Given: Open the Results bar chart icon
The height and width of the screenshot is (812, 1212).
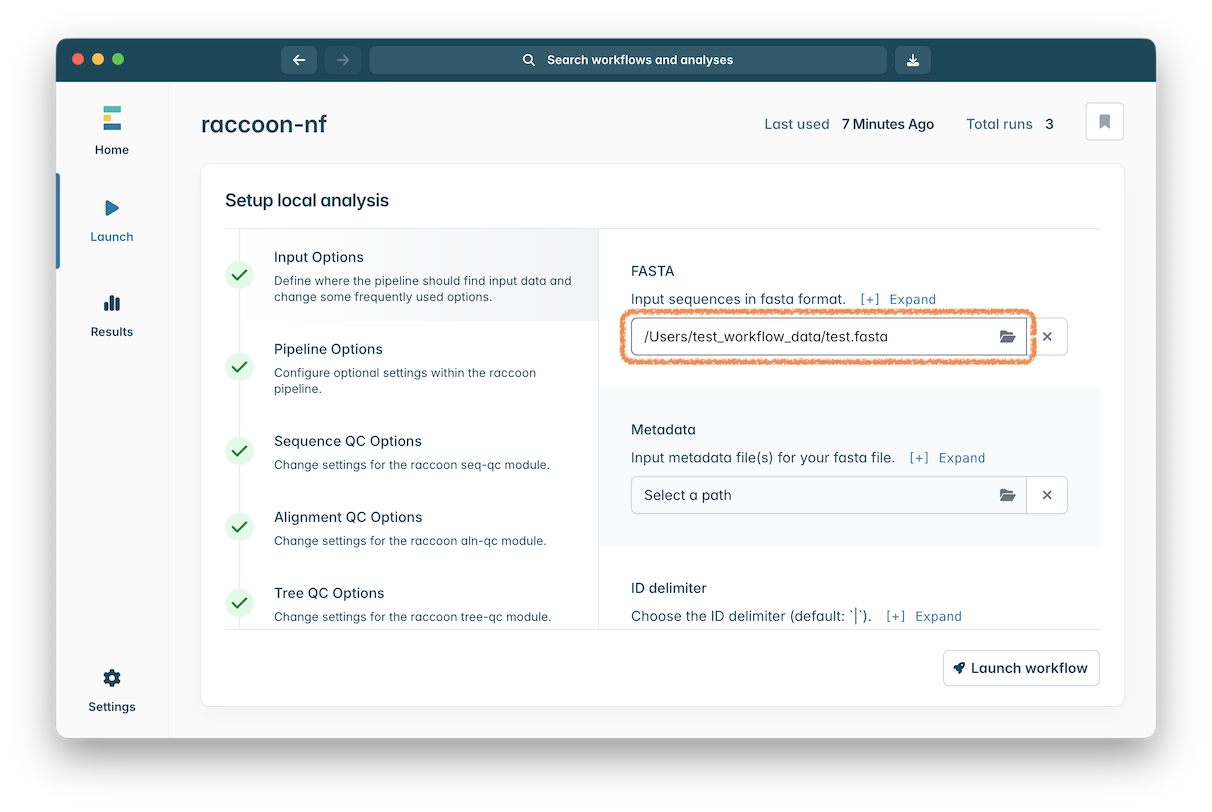Looking at the screenshot, I should pyautogui.click(x=111, y=303).
